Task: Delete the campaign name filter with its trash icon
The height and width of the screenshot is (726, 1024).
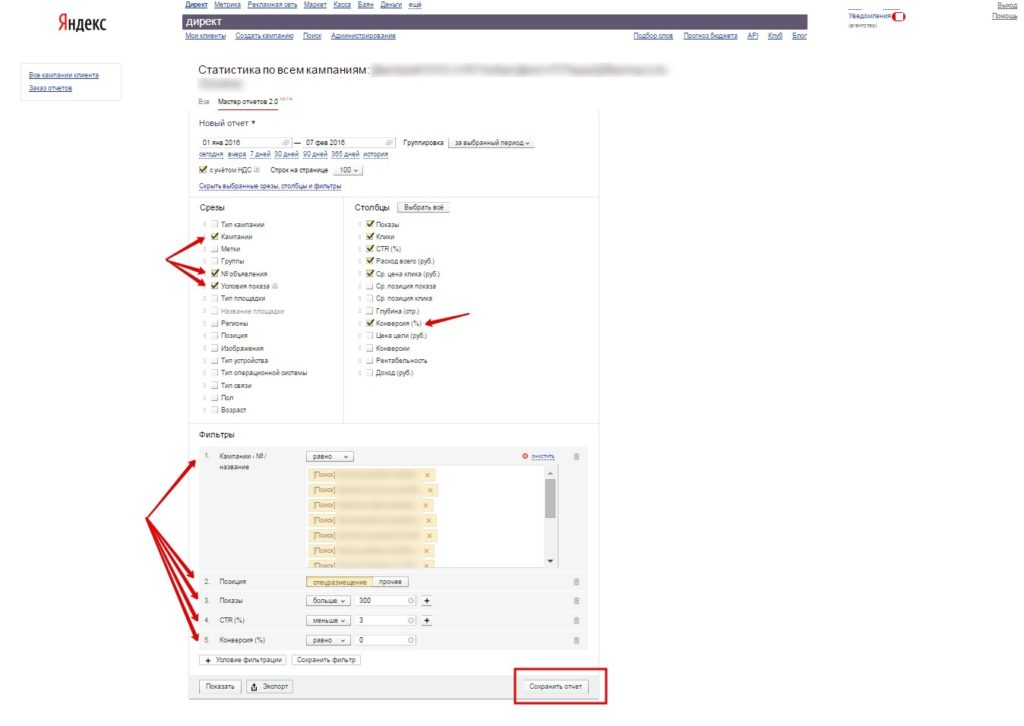Action: (576, 456)
